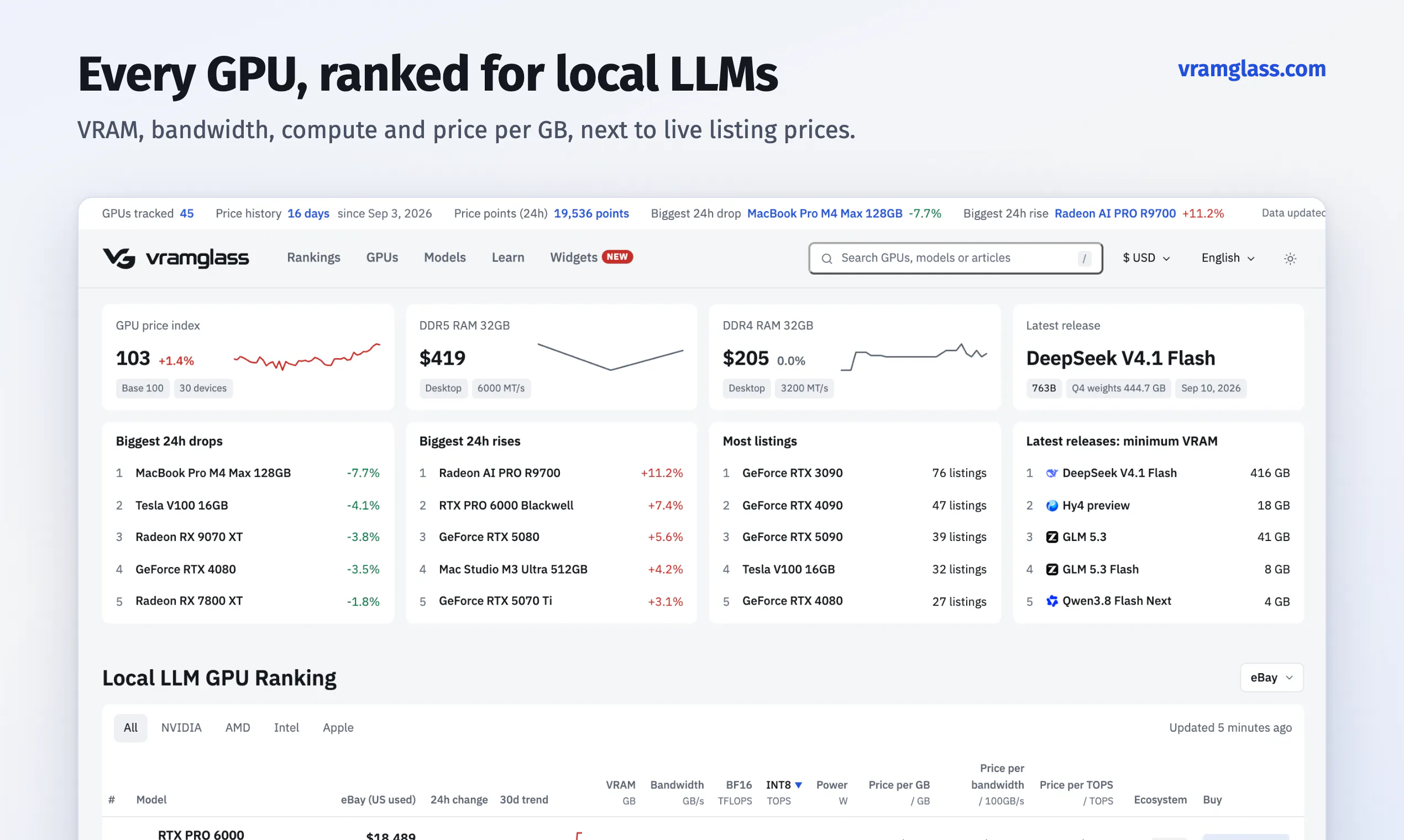Image resolution: width=1404 pixels, height=840 pixels.
Task: Open the eBay marketplace dropdown
Action: (1271, 678)
